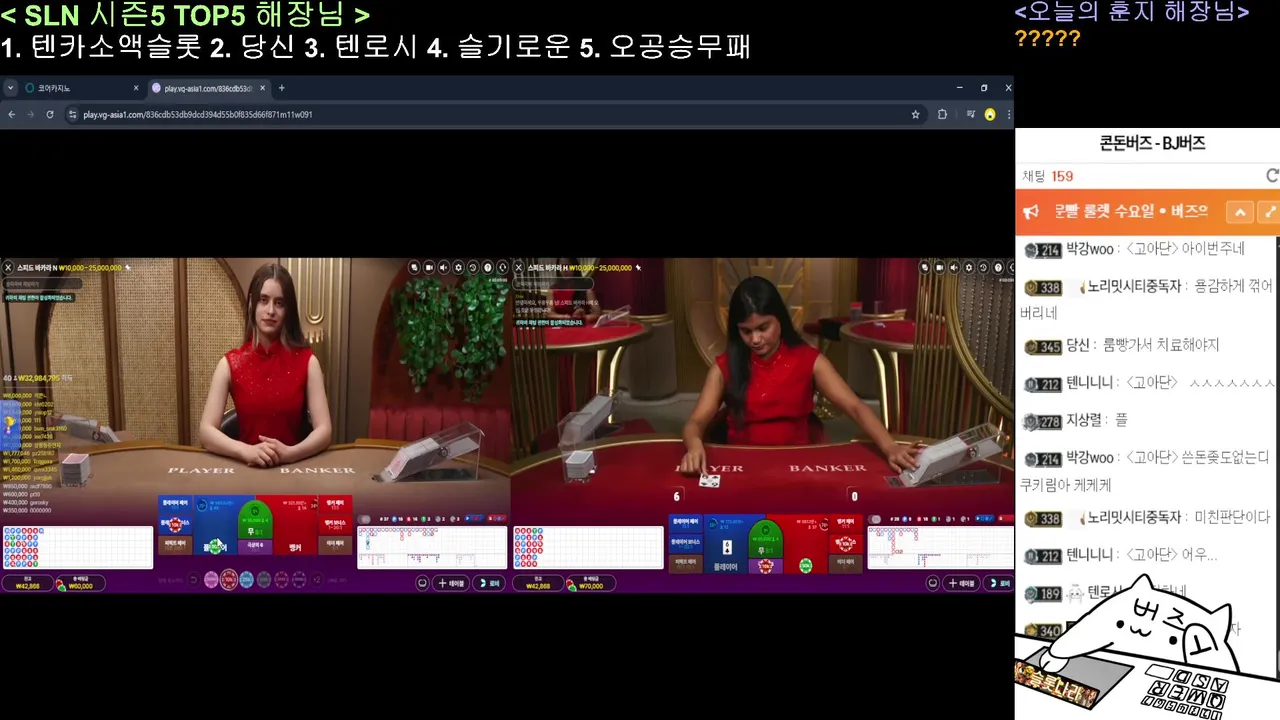This screenshot has width=1280, height=720.
Task: Open browser extensions puzzle icon
Action: 942,115
